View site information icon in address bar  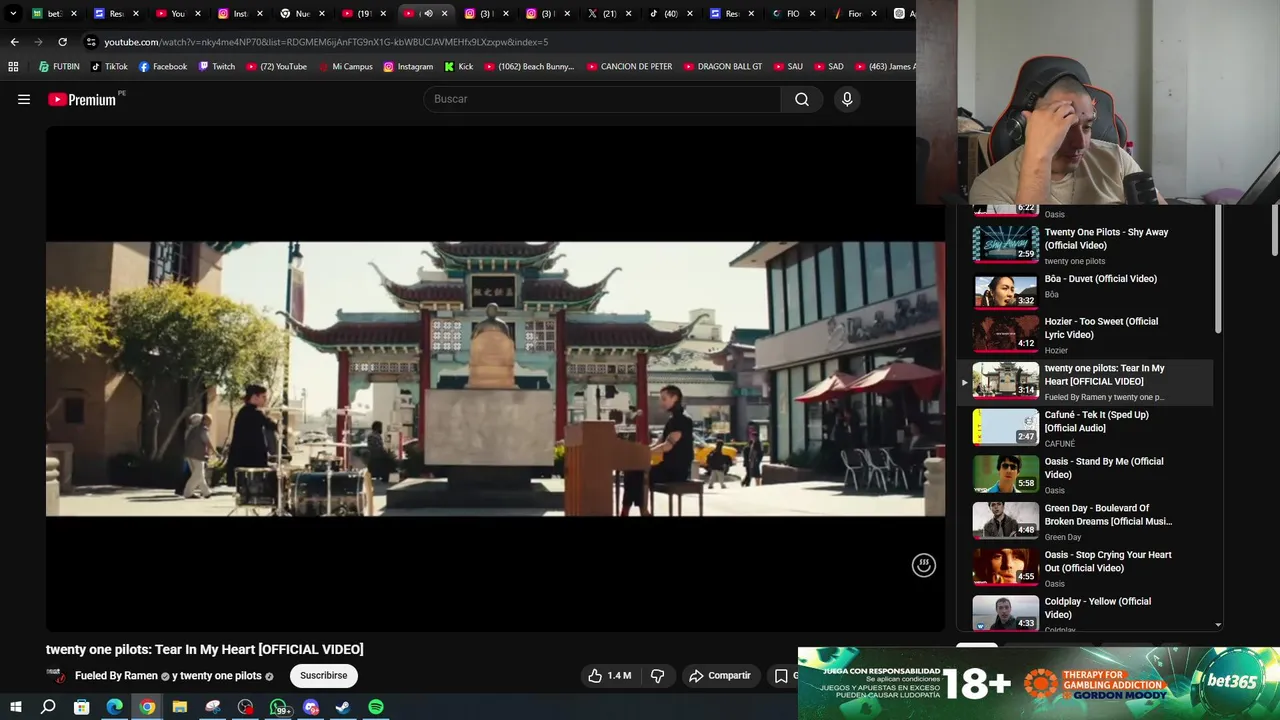[91, 42]
